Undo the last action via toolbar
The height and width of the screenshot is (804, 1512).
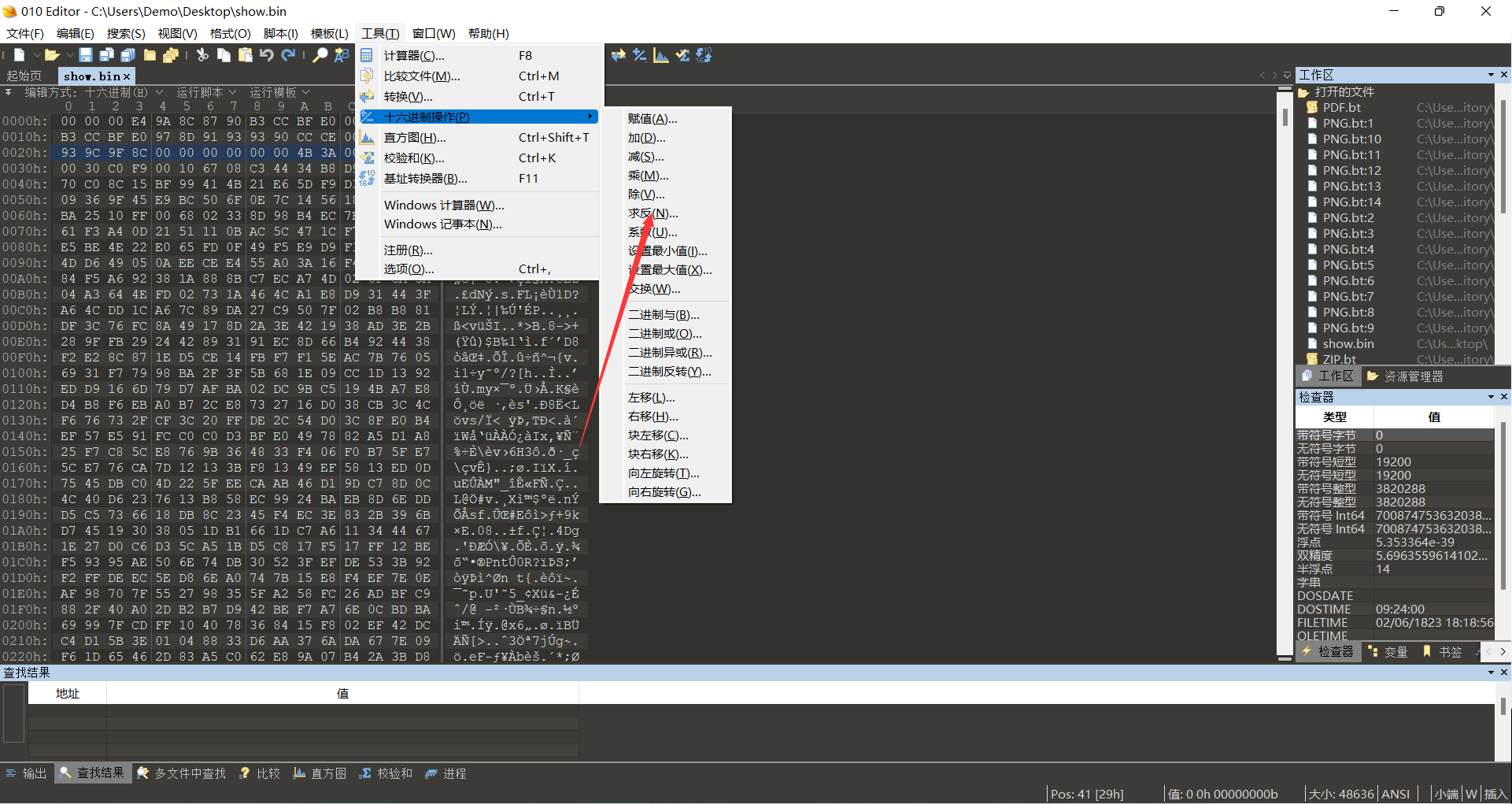(x=267, y=55)
